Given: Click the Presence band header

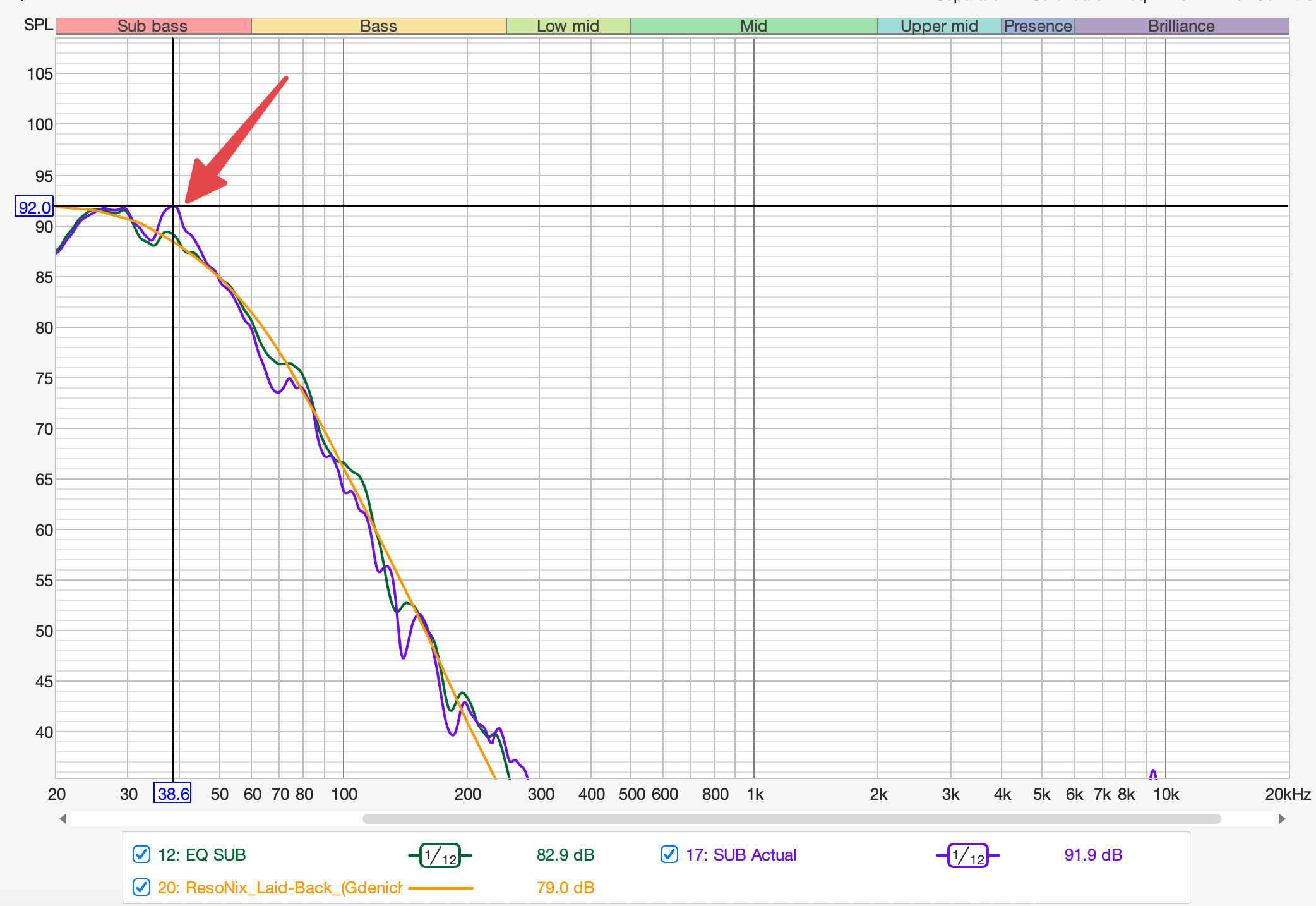Looking at the screenshot, I should [1038, 26].
